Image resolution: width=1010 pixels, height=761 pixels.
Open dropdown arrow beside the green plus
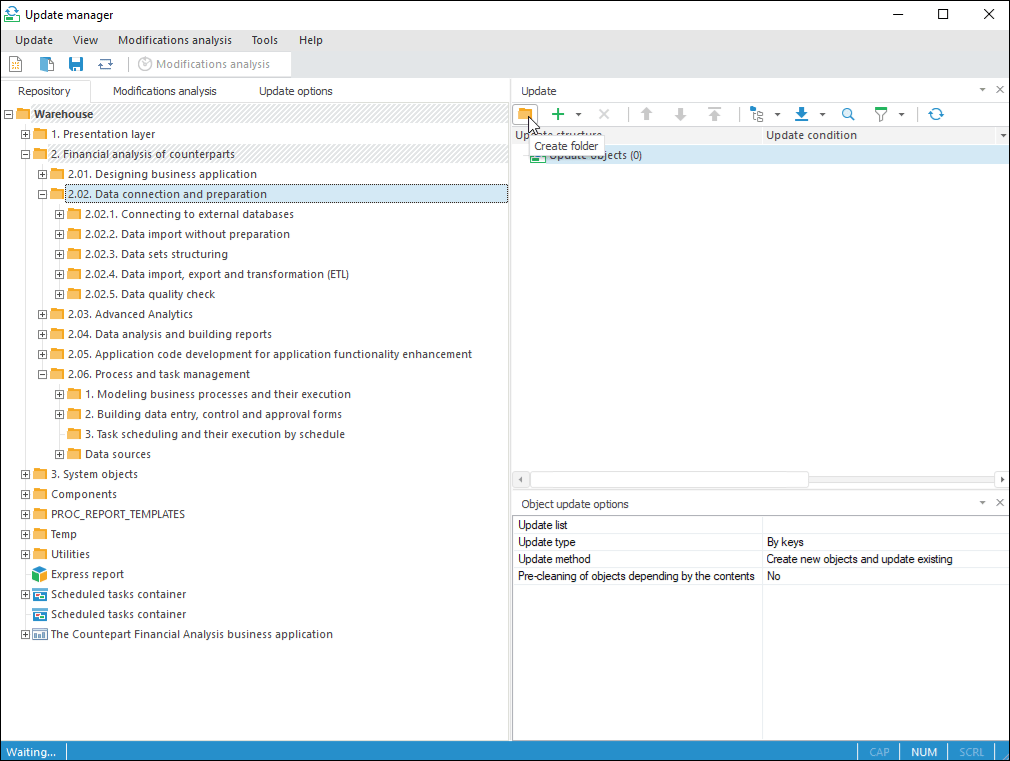click(x=578, y=115)
